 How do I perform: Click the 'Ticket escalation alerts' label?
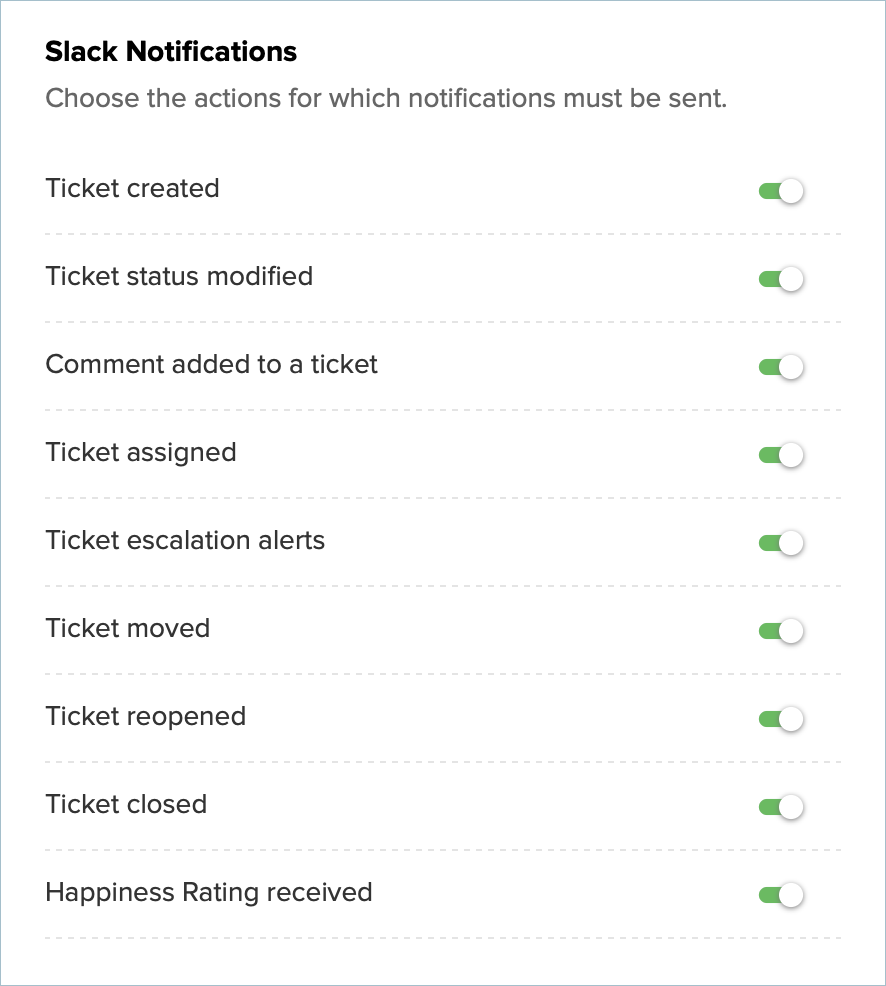185,540
